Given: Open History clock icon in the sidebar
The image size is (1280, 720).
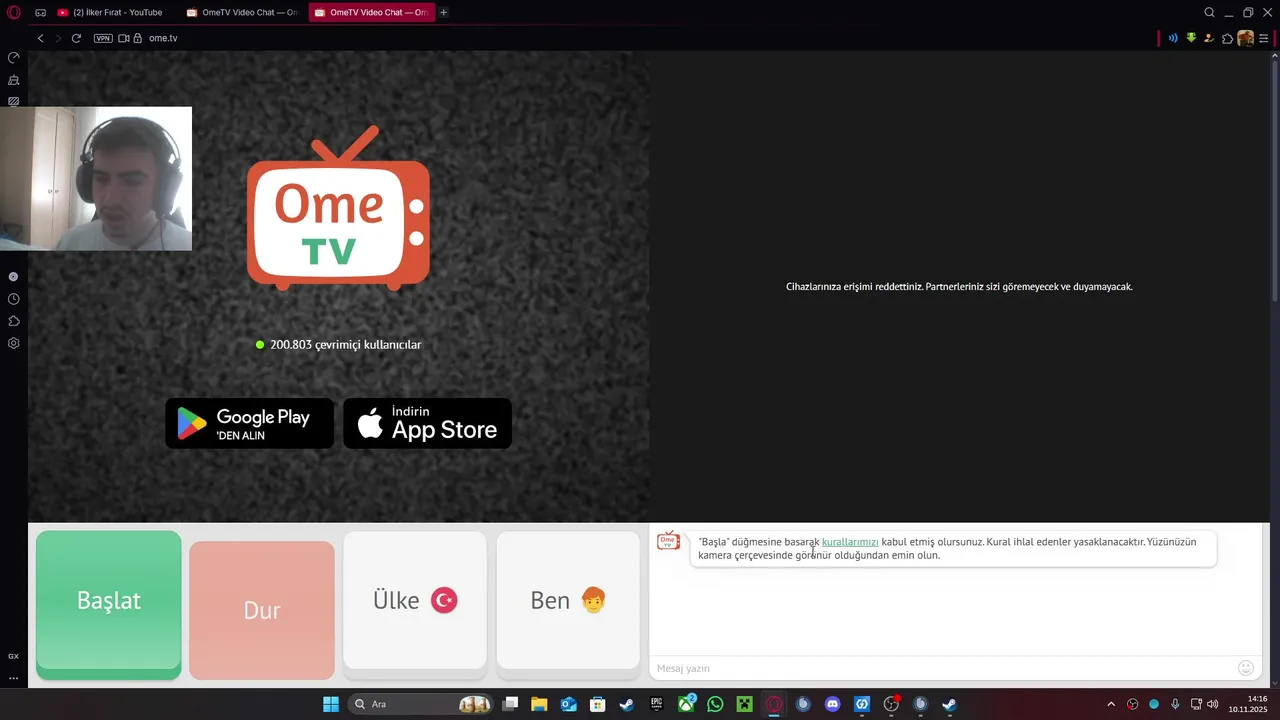Looking at the screenshot, I should tap(14, 299).
